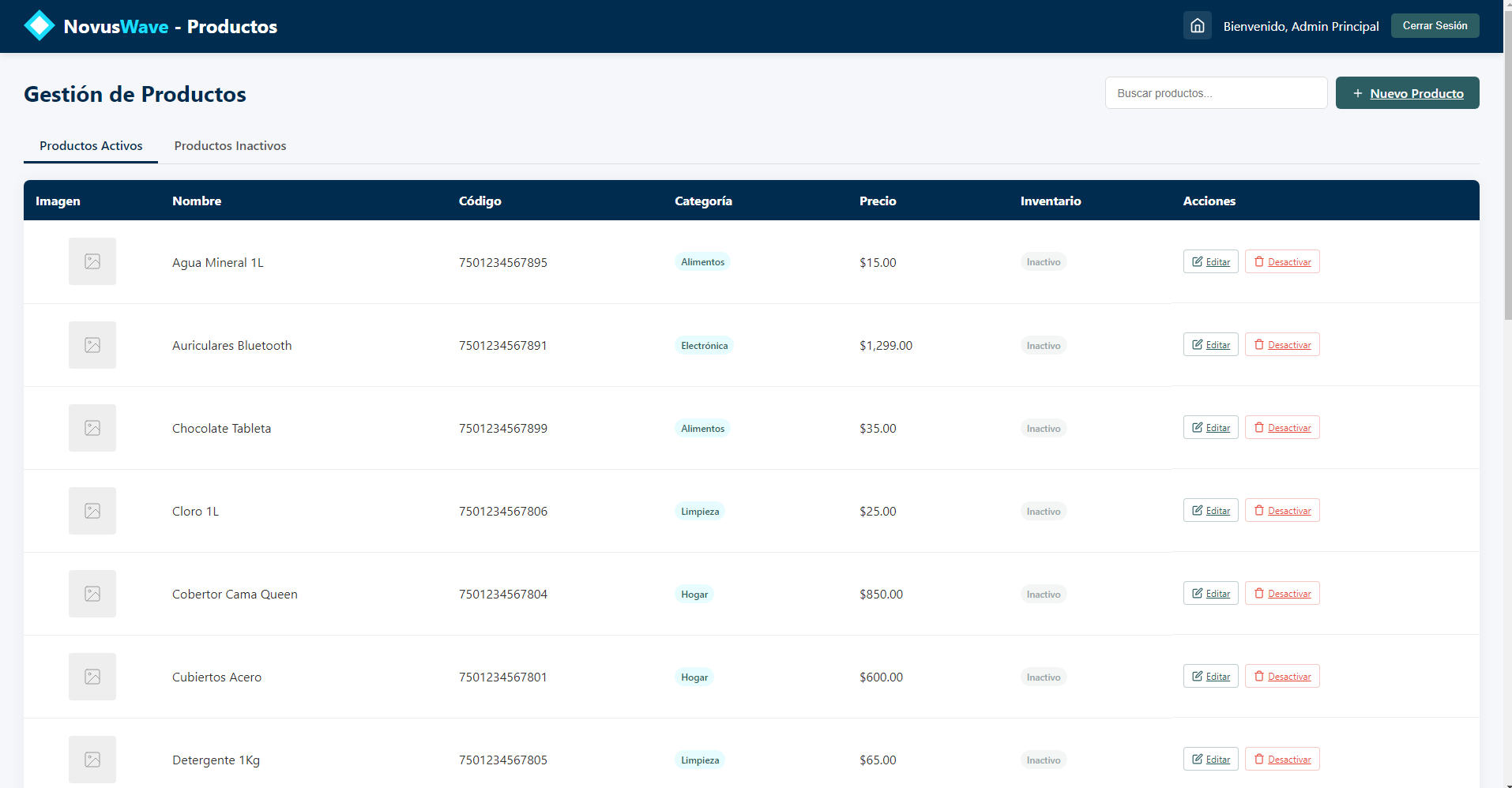
Task: Deactivate the Cloro 1L product
Action: [1281, 511]
